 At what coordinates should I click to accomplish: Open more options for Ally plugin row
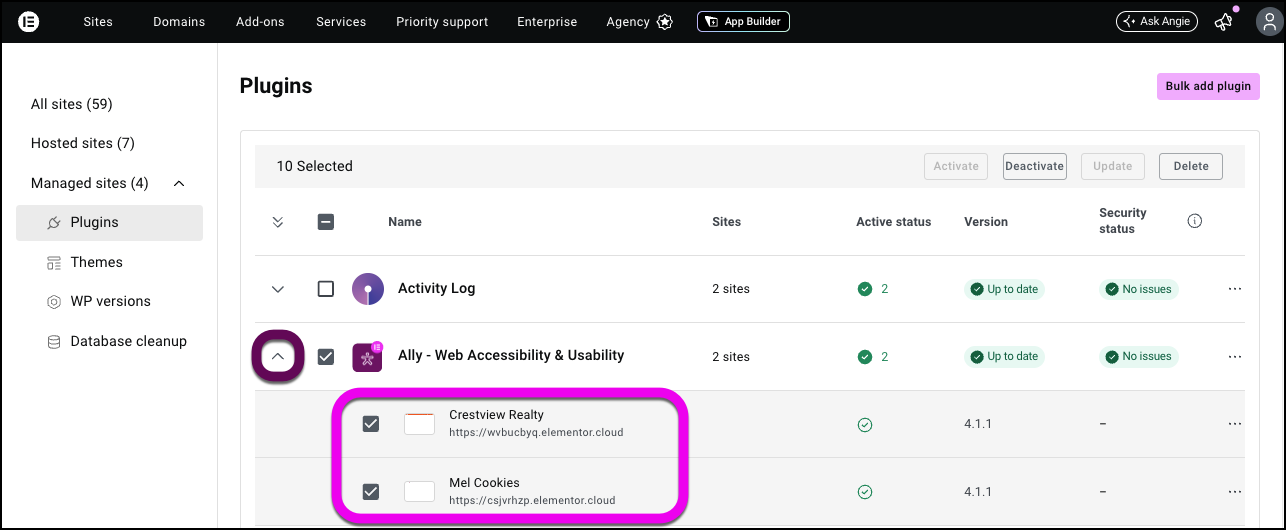(1235, 356)
